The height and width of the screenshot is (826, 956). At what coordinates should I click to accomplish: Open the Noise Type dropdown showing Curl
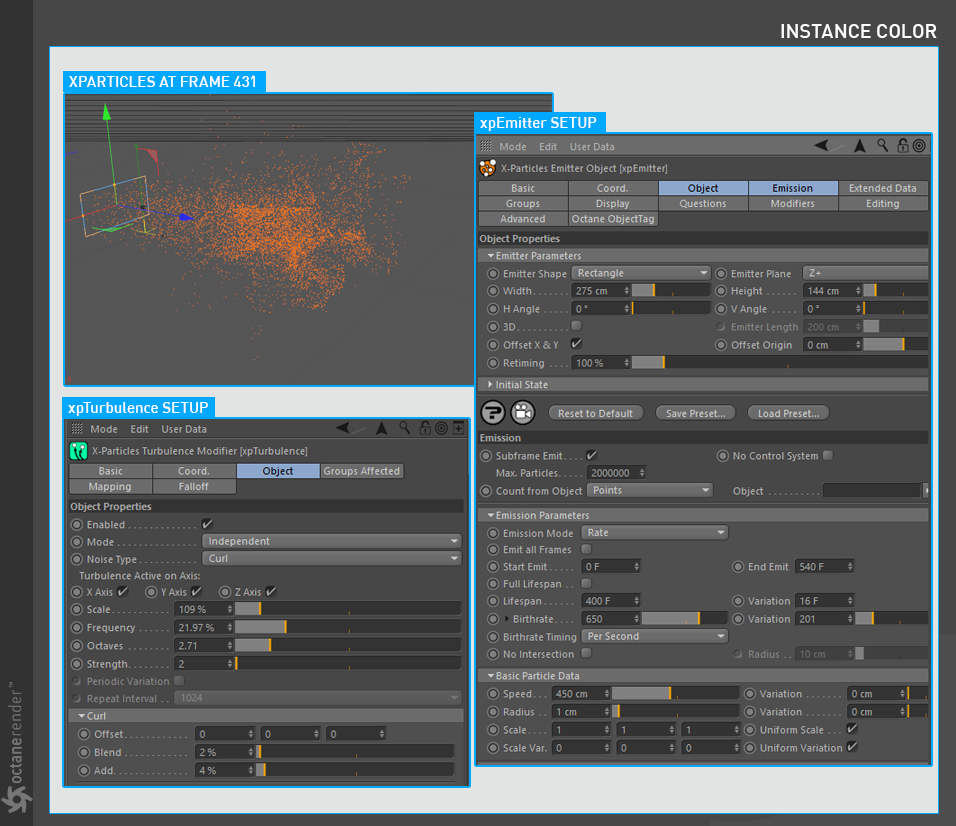click(x=331, y=559)
